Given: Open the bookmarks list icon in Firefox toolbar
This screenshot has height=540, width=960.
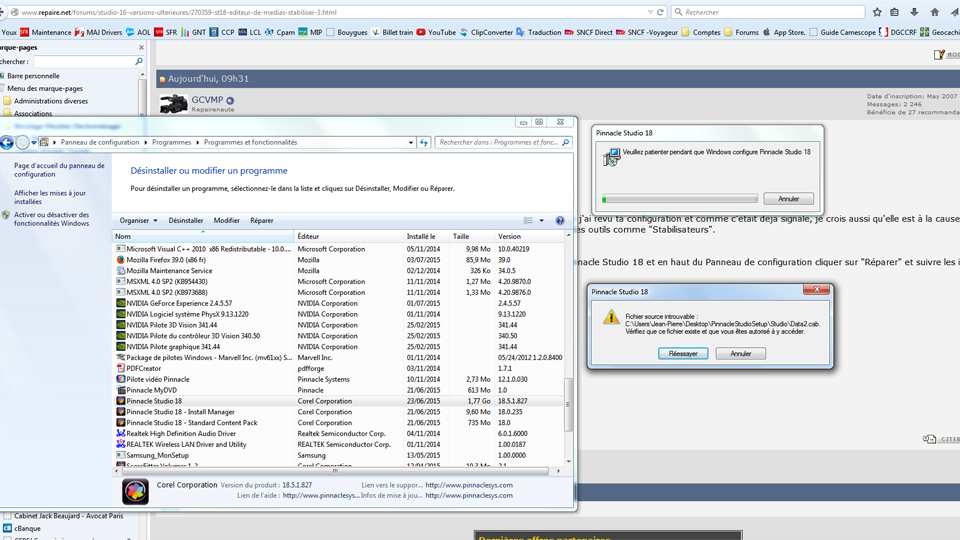Looking at the screenshot, I should coord(894,12).
